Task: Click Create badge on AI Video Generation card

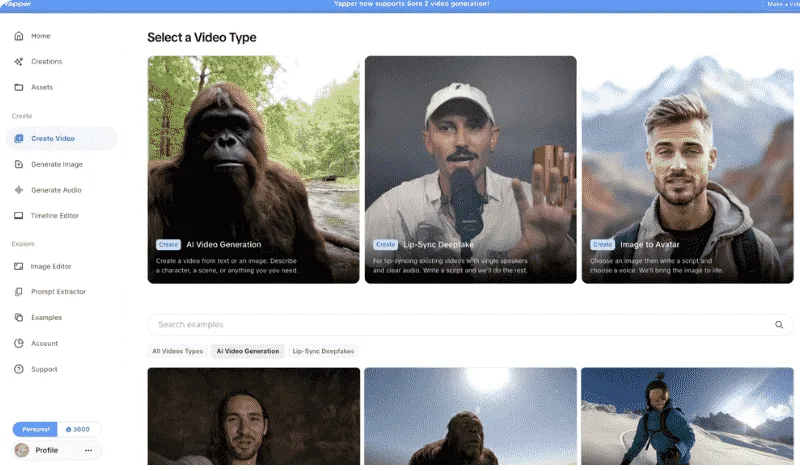Action: tap(168, 244)
